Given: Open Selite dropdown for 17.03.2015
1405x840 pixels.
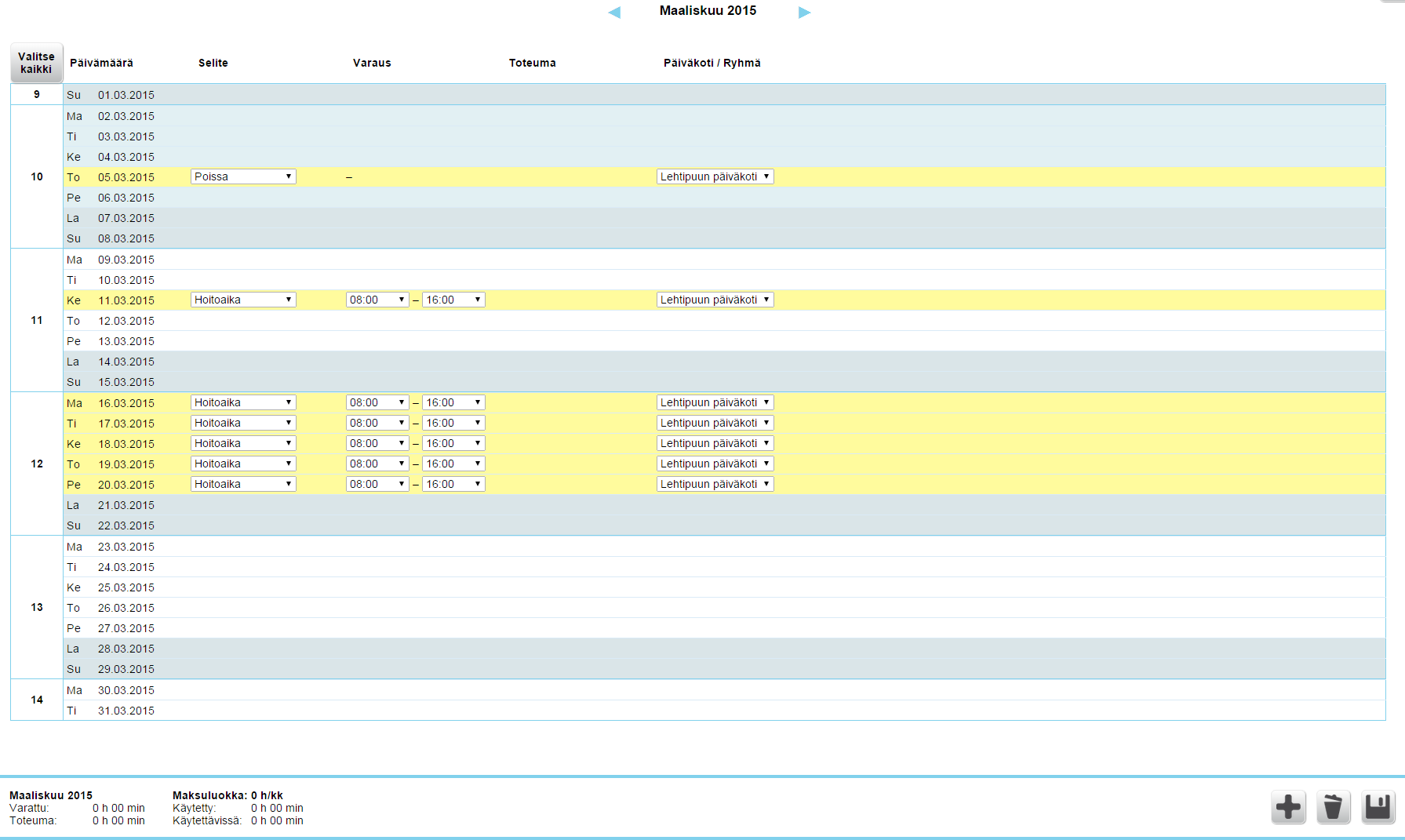Looking at the screenshot, I should pos(243,423).
